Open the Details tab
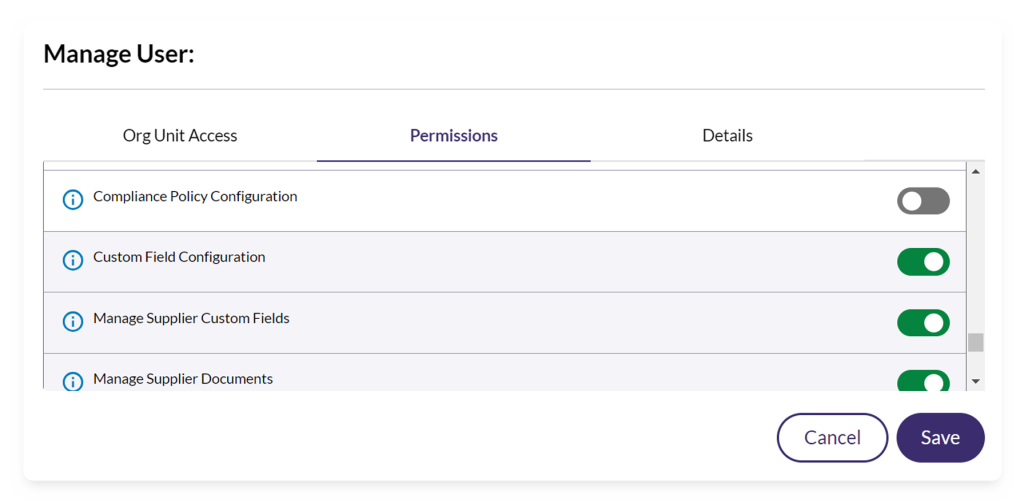The image size is (1024, 503). (x=727, y=136)
